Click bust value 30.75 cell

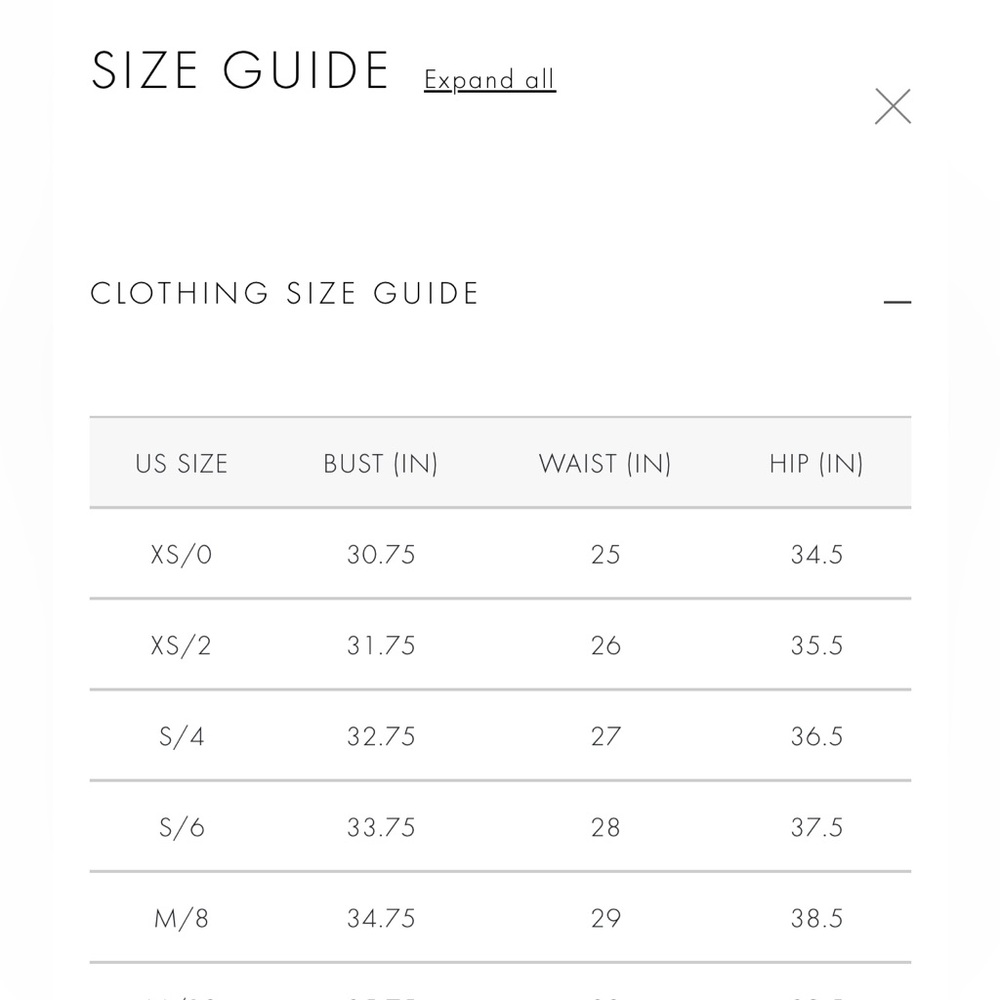381,555
